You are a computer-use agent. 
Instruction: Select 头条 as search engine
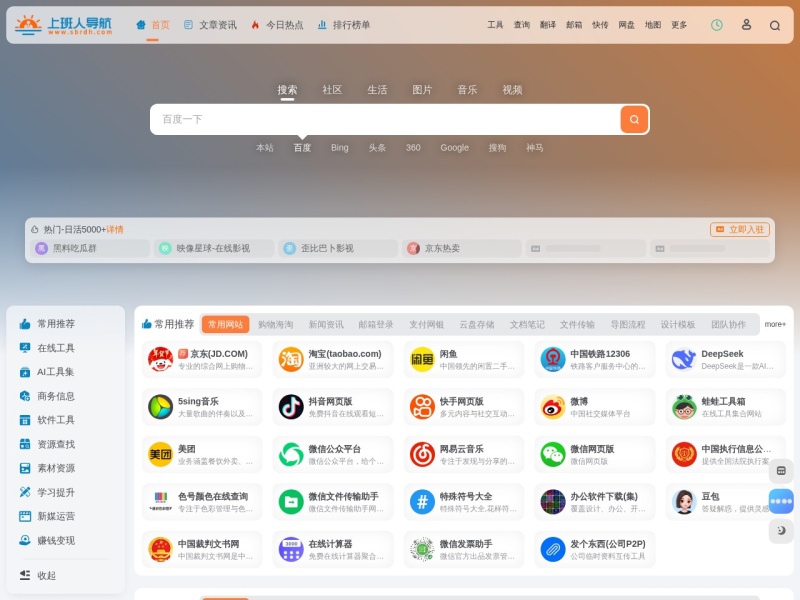click(377, 148)
